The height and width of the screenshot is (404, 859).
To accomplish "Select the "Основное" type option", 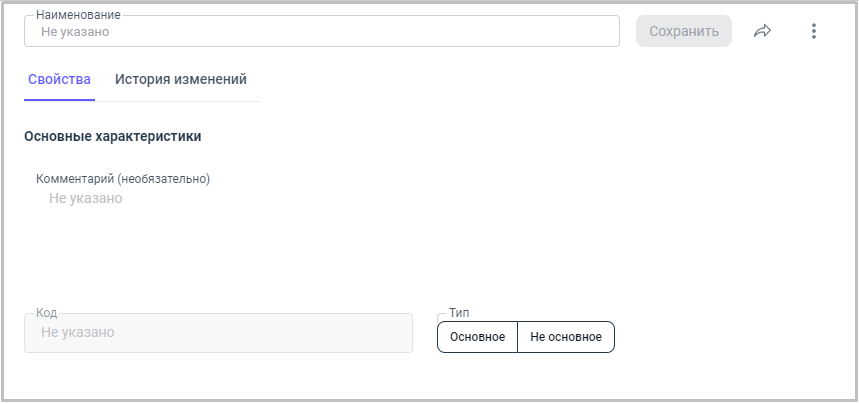I will point(477,337).
